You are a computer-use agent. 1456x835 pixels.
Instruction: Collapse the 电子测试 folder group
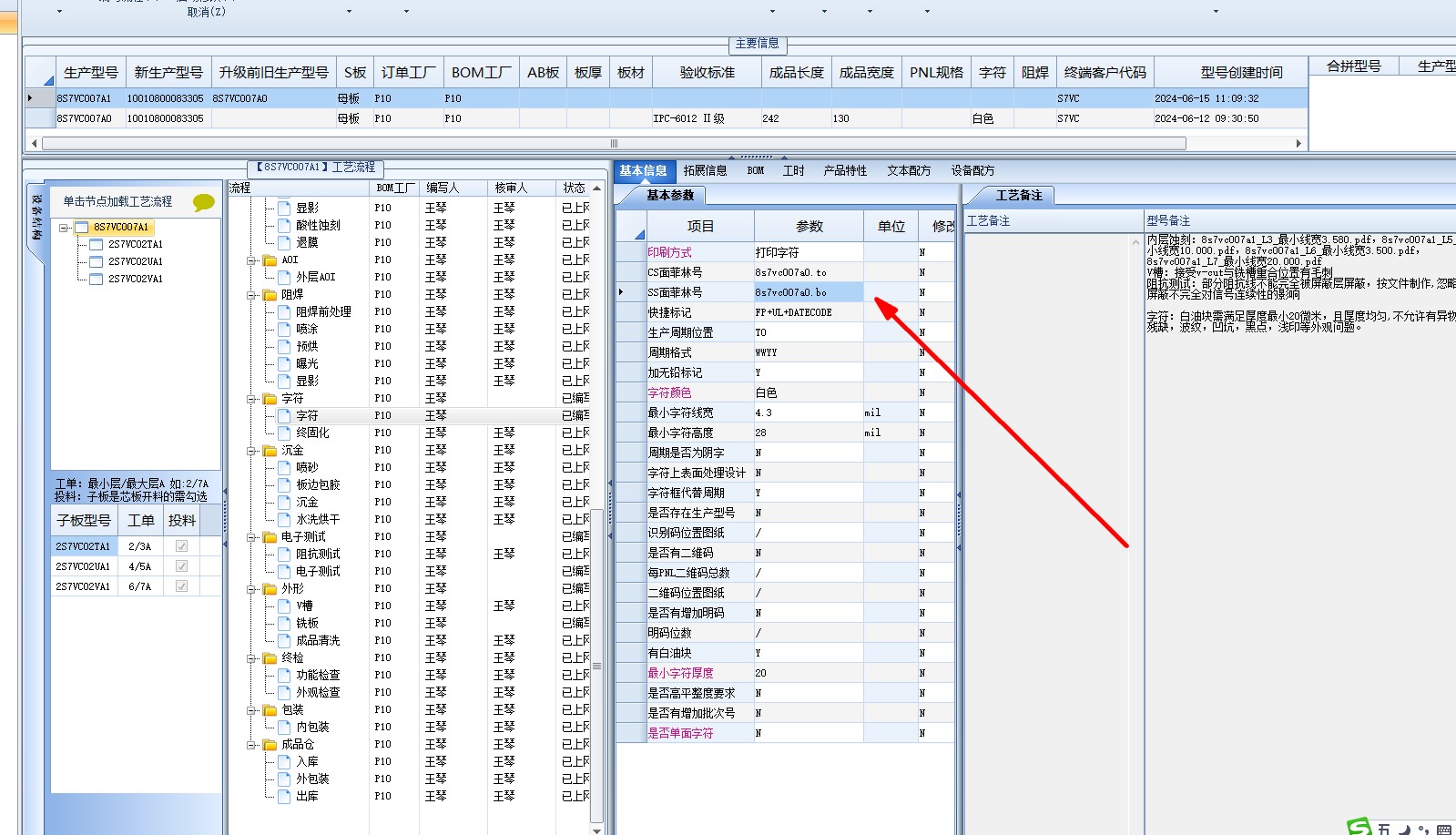[x=252, y=537]
